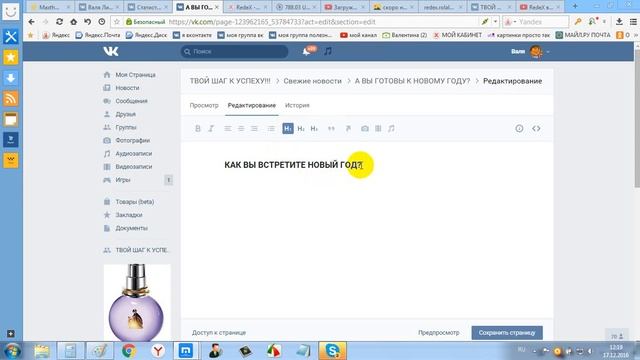Click А ВЫ ГОТОВЫ К НОВОМУ ГОДУ? breadcrumb

click(x=412, y=81)
